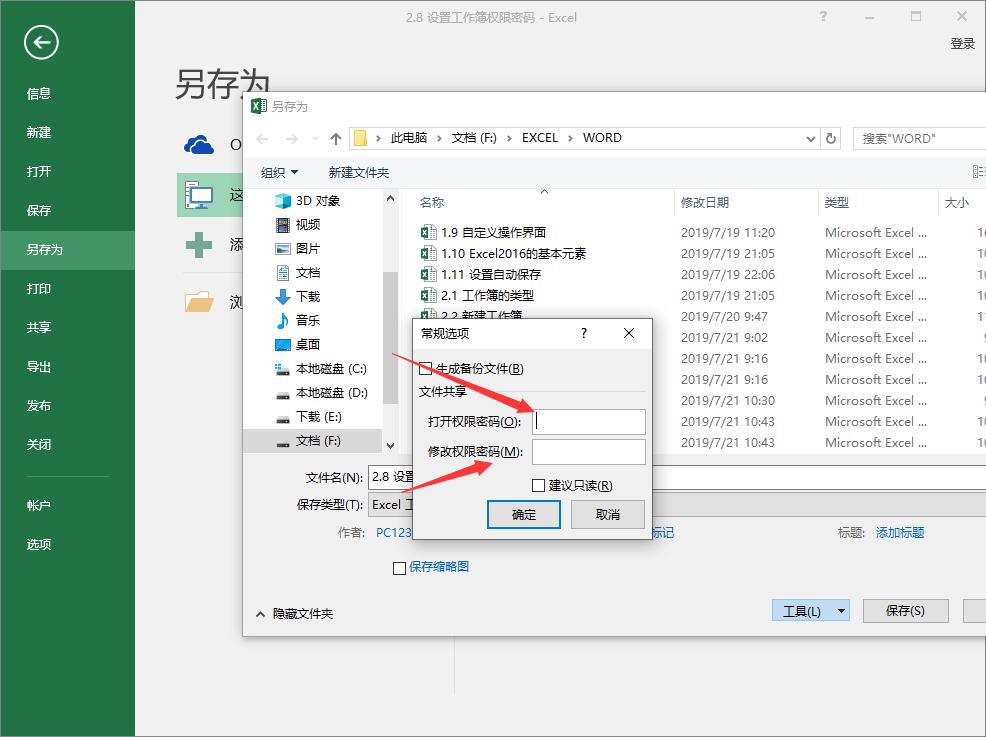Click the back arrow circle icon

tap(42, 42)
